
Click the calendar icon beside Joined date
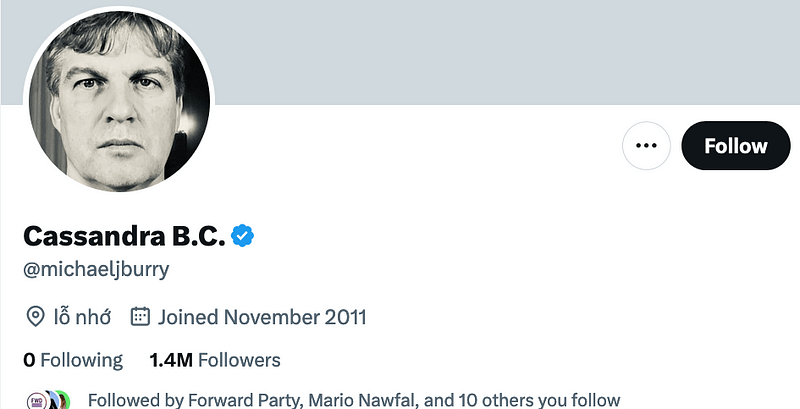click(x=140, y=318)
